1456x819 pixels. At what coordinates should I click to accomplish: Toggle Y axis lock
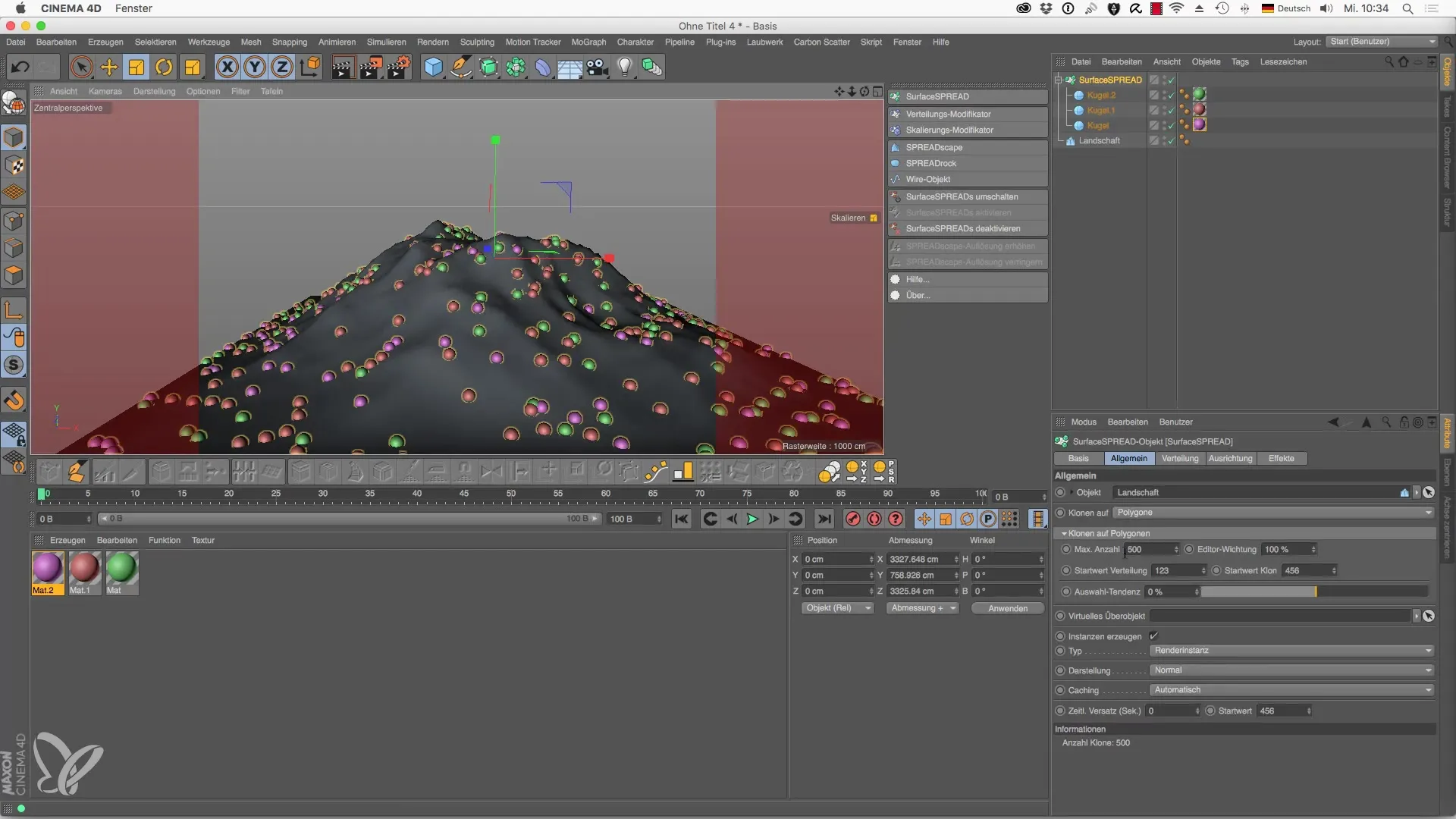255,67
